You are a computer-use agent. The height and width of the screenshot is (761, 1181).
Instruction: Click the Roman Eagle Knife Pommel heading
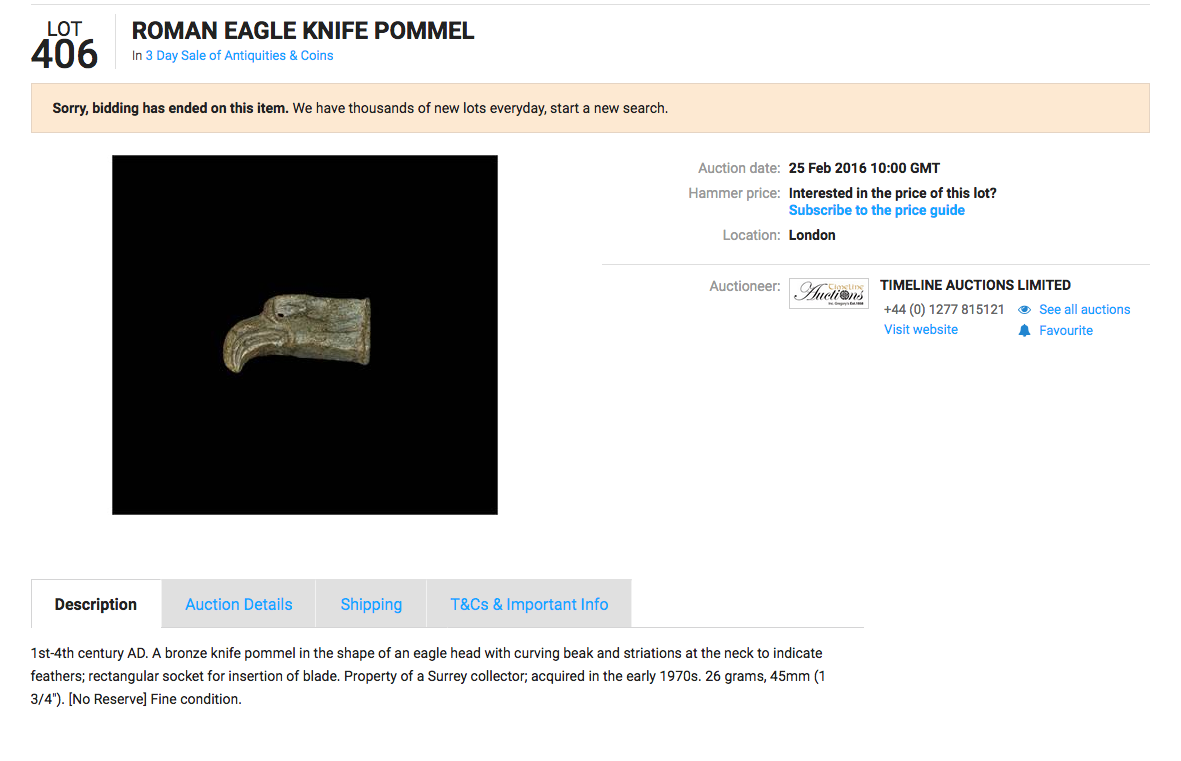(x=303, y=31)
